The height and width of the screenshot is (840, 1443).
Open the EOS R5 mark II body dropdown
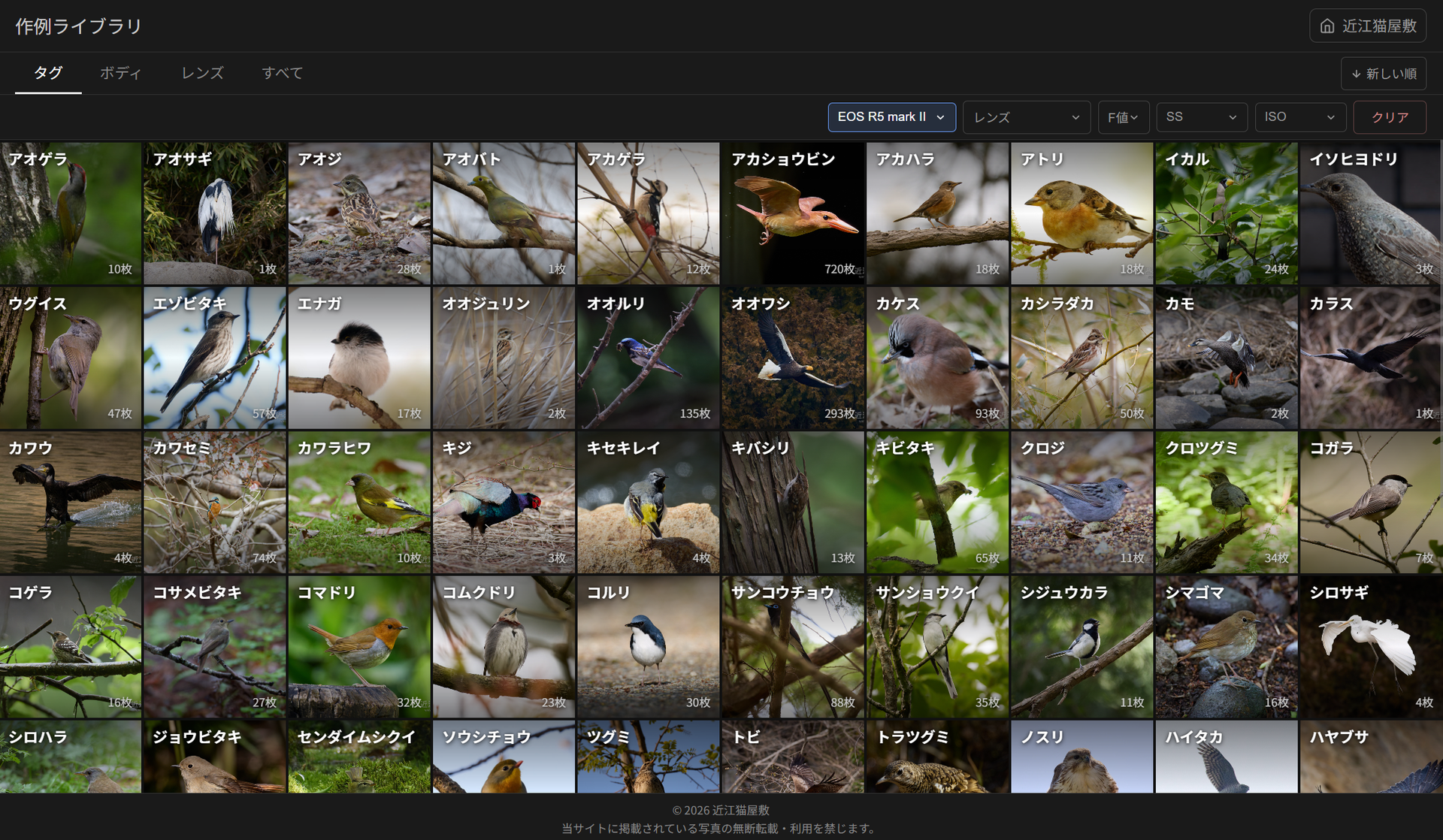[891, 117]
